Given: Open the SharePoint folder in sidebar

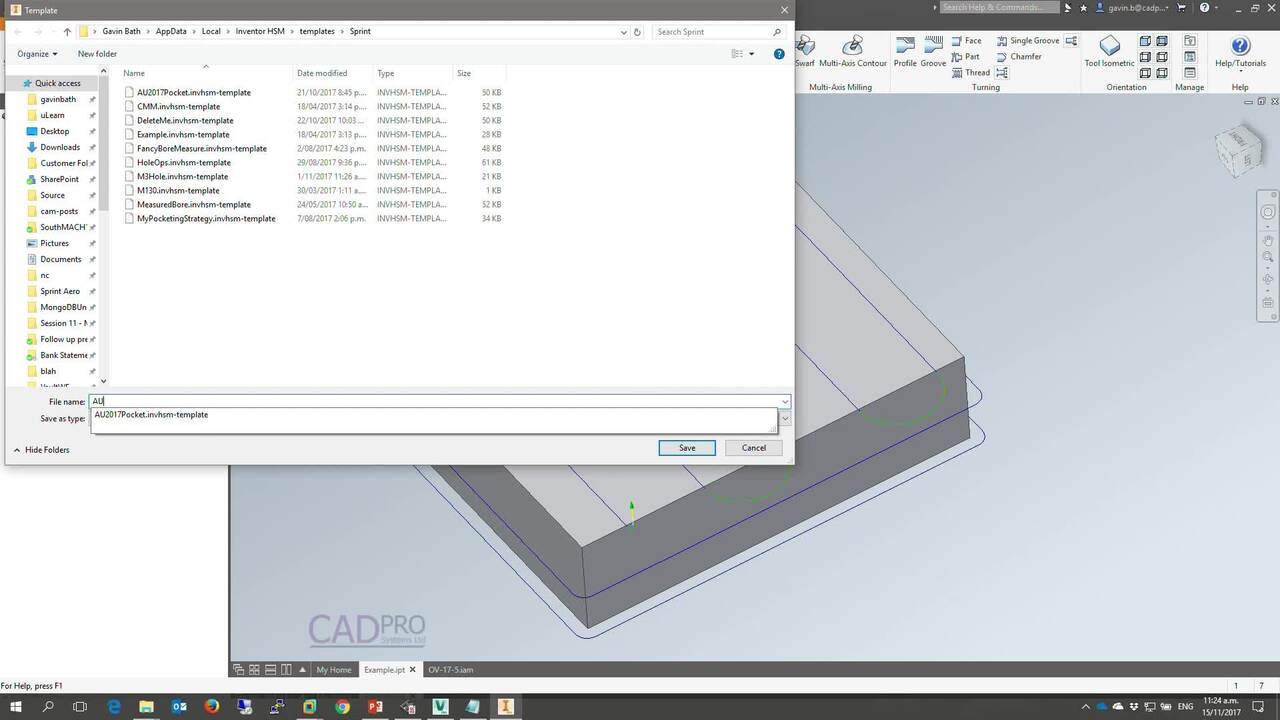Looking at the screenshot, I should (59, 179).
